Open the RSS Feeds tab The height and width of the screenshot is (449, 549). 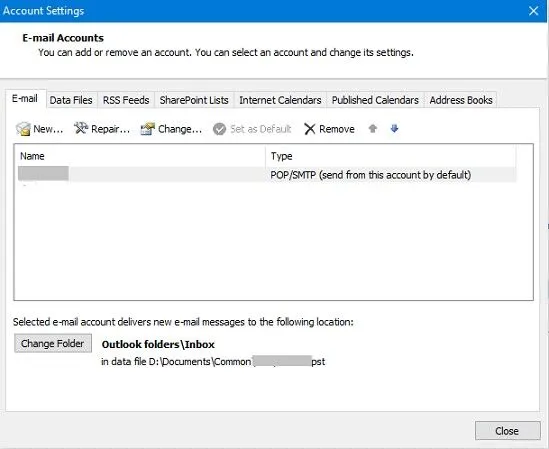[x=126, y=100]
